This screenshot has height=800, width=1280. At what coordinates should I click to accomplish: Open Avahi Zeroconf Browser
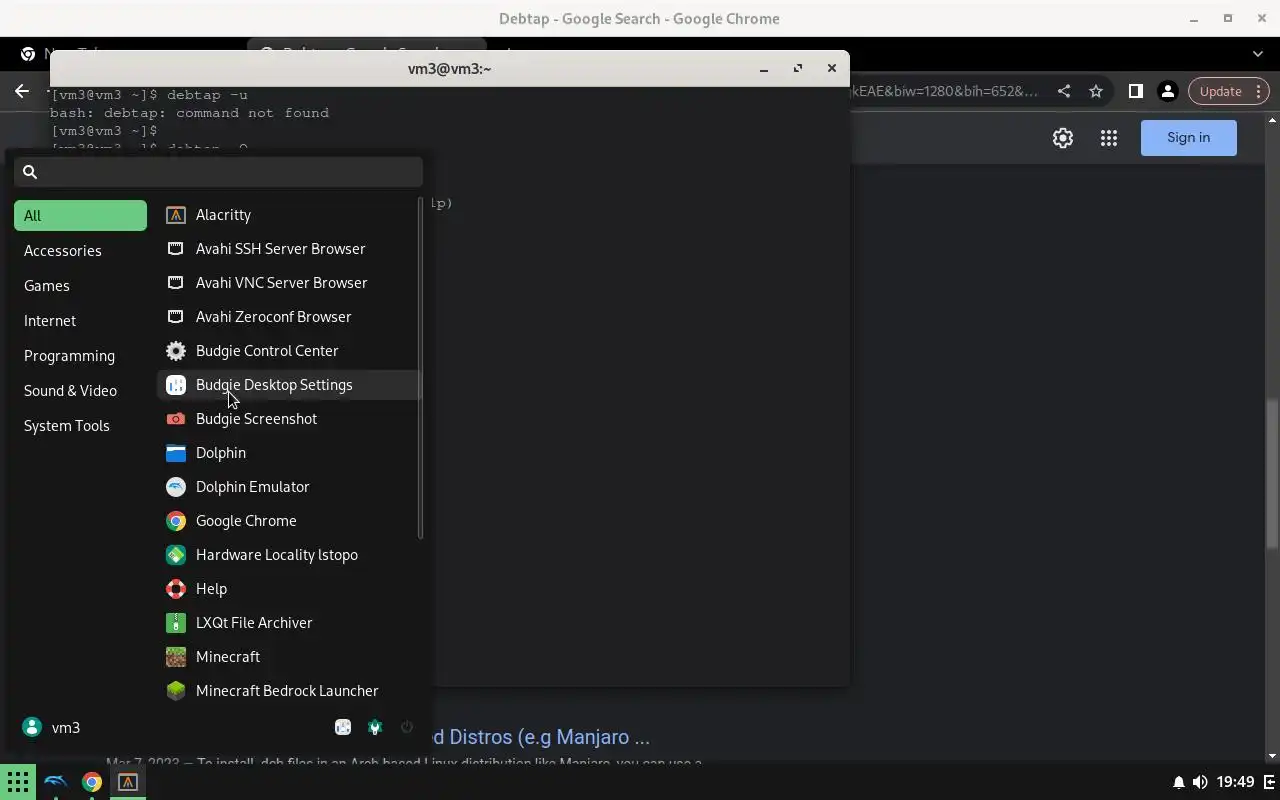click(289, 317)
